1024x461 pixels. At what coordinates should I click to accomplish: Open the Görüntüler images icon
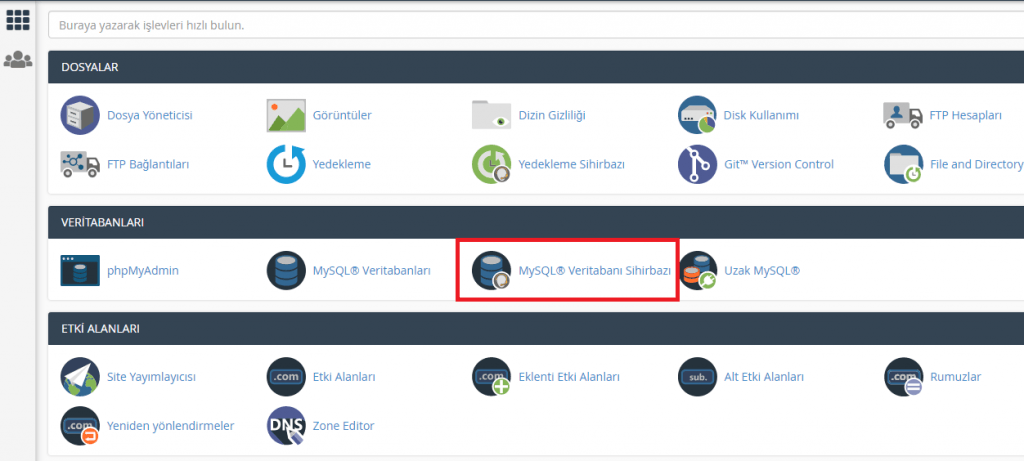[286, 115]
